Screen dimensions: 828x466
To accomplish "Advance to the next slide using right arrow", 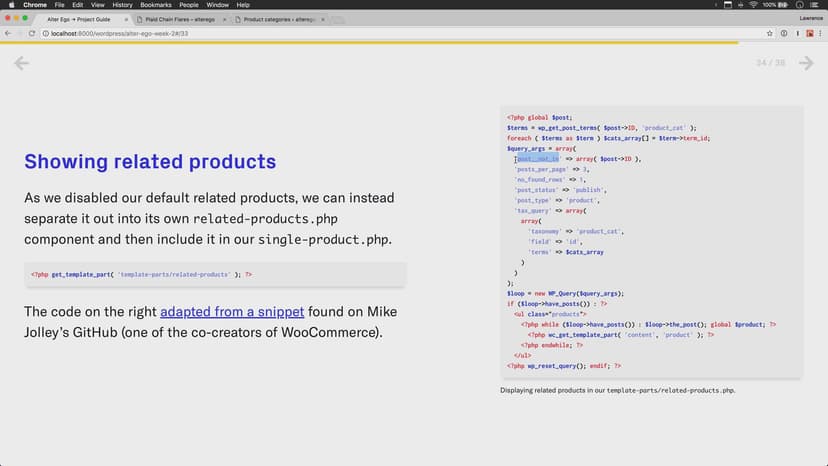I will 806,64.
